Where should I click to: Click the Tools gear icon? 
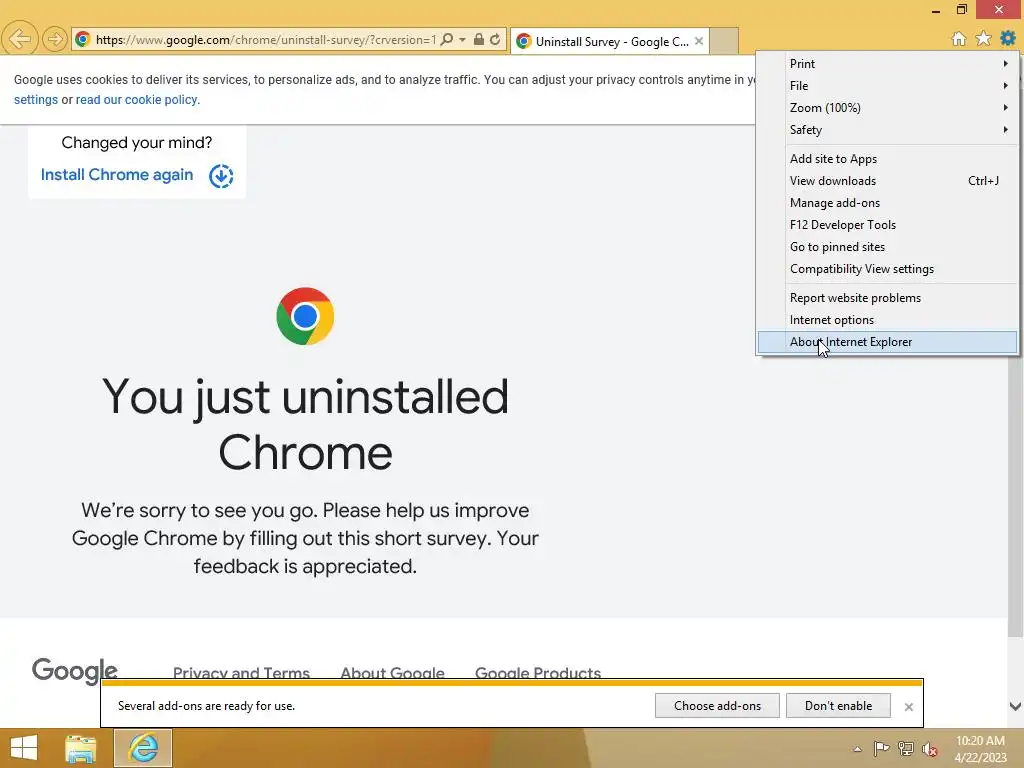point(1008,39)
